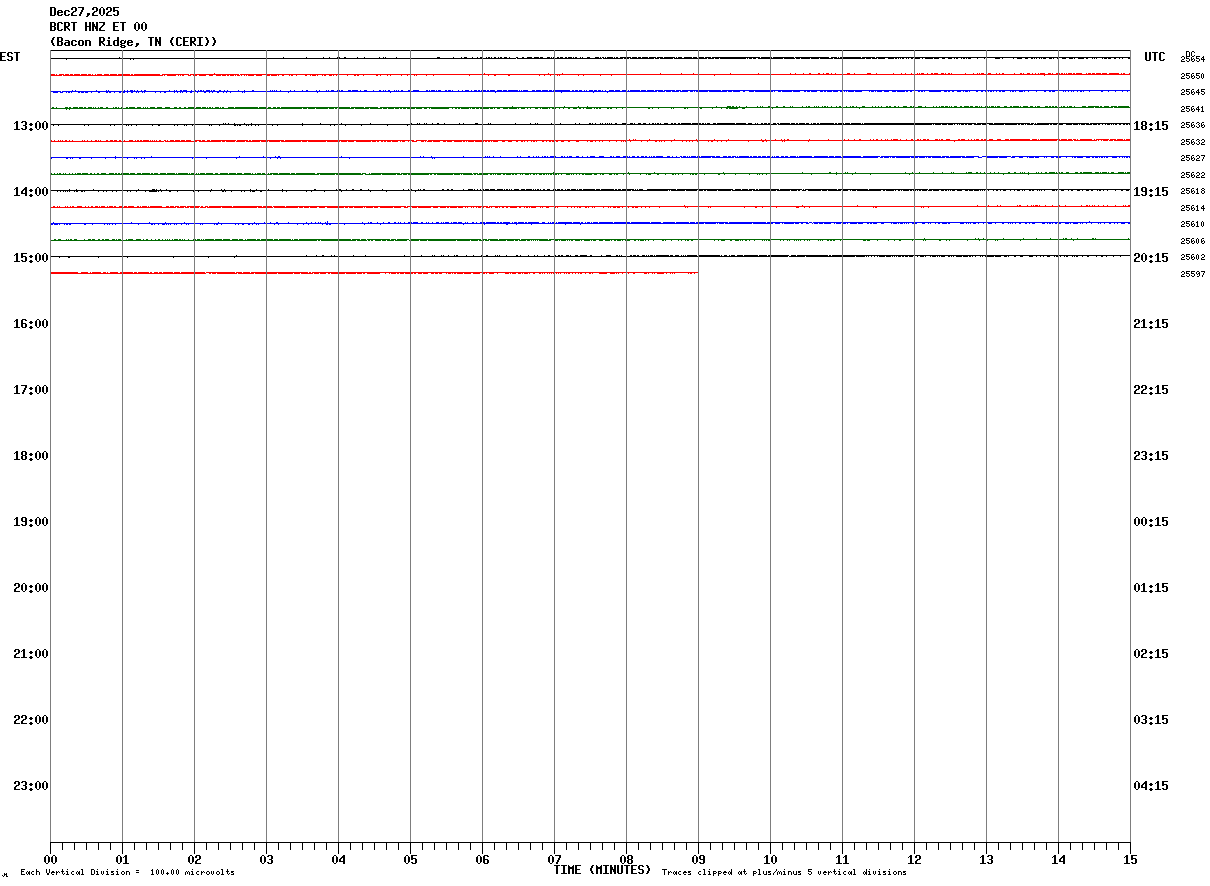
Task: Click the 01 minute axis label
Action: pyautogui.click(x=122, y=860)
